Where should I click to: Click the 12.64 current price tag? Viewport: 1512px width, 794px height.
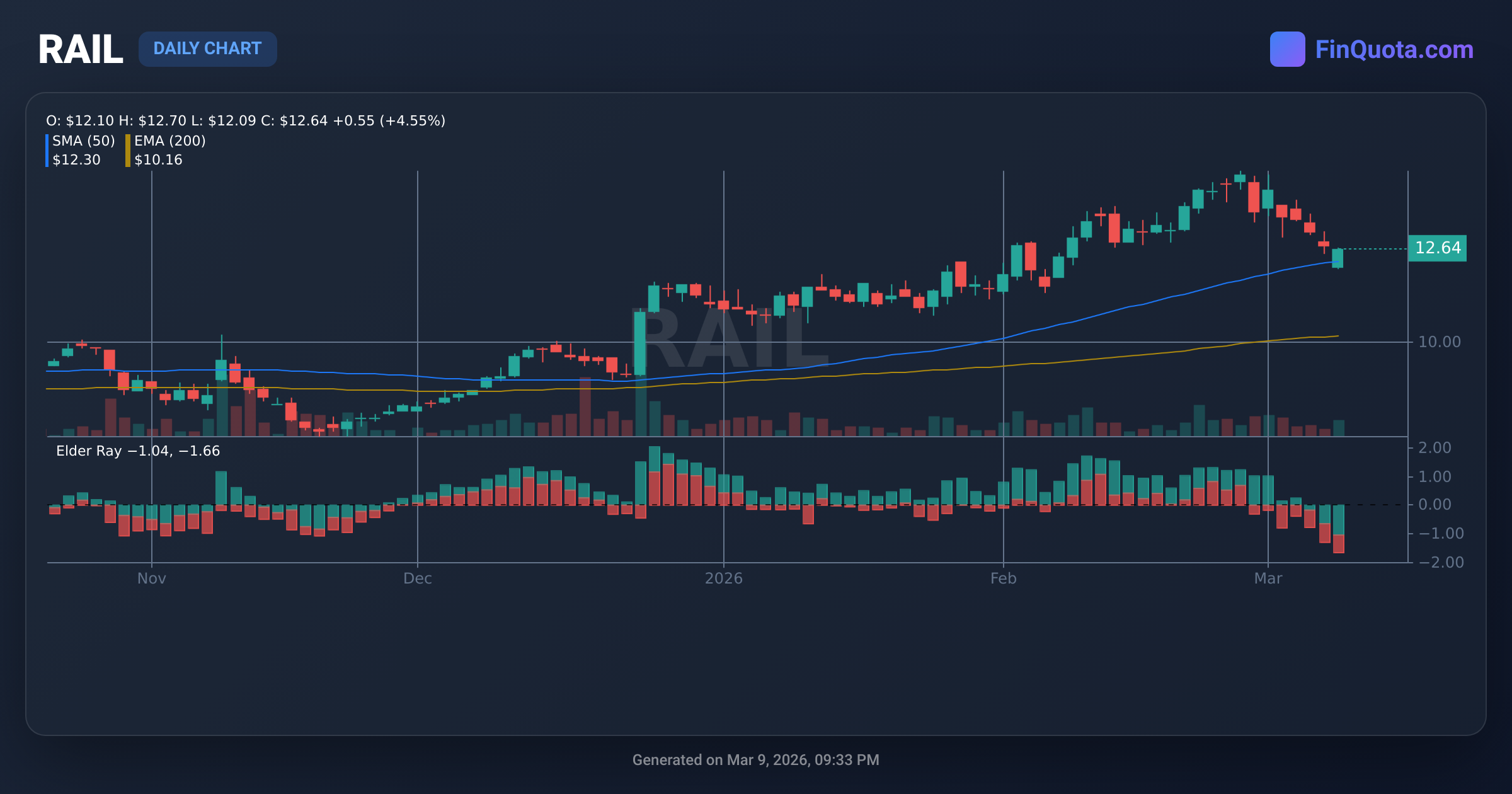click(1437, 248)
